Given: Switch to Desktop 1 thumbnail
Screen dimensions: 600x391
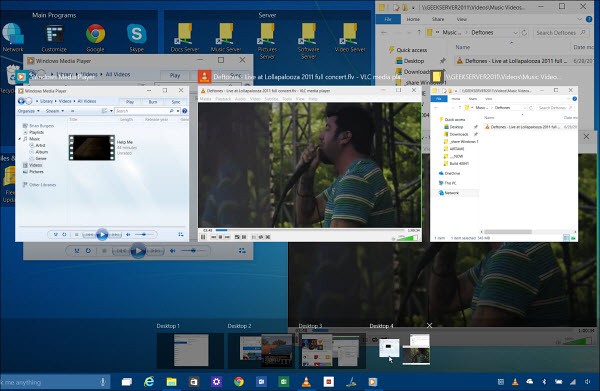Looking at the screenshot, I should click(x=190, y=350).
